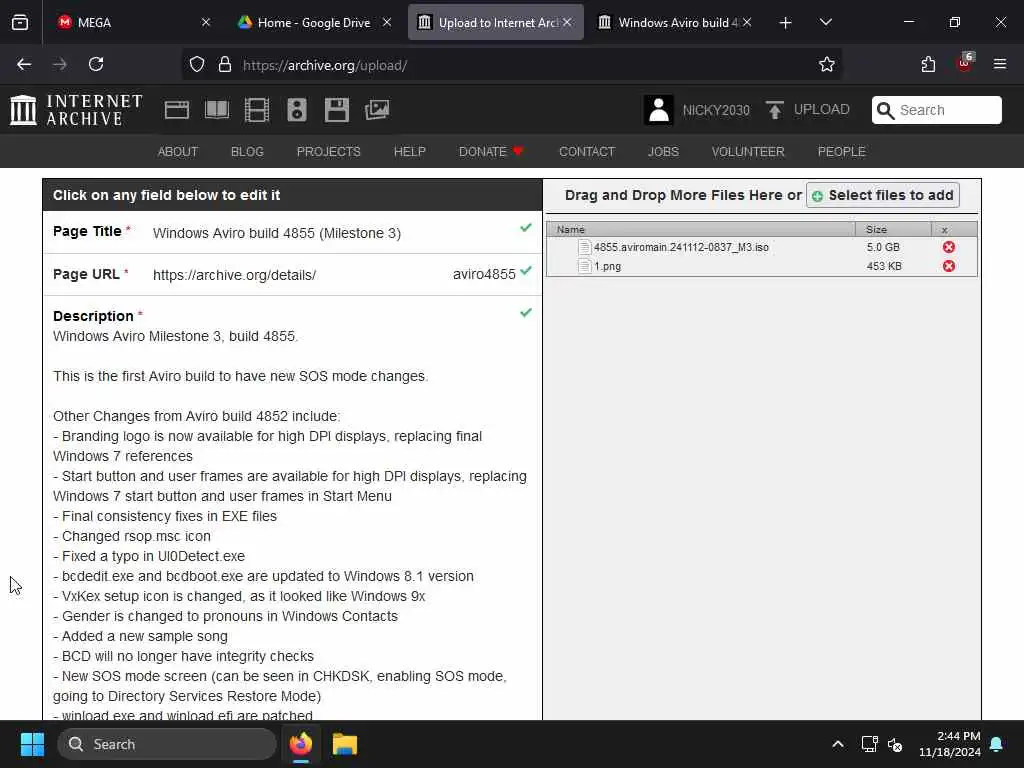Open the Images icon
This screenshot has width=1024, height=768.
point(377,110)
